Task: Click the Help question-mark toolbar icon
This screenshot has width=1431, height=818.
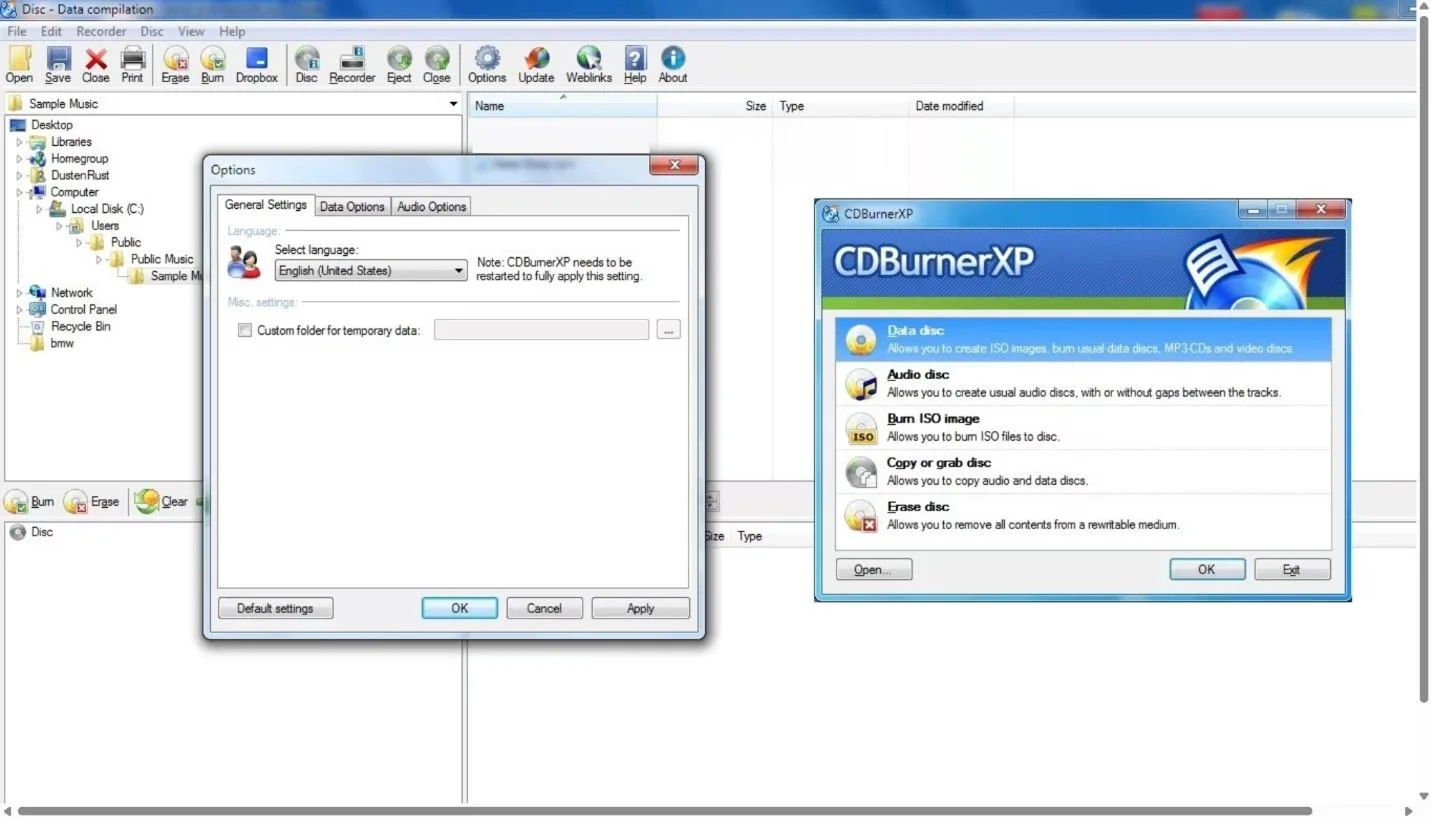Action: pyautogui.click(x=635, y=64)
